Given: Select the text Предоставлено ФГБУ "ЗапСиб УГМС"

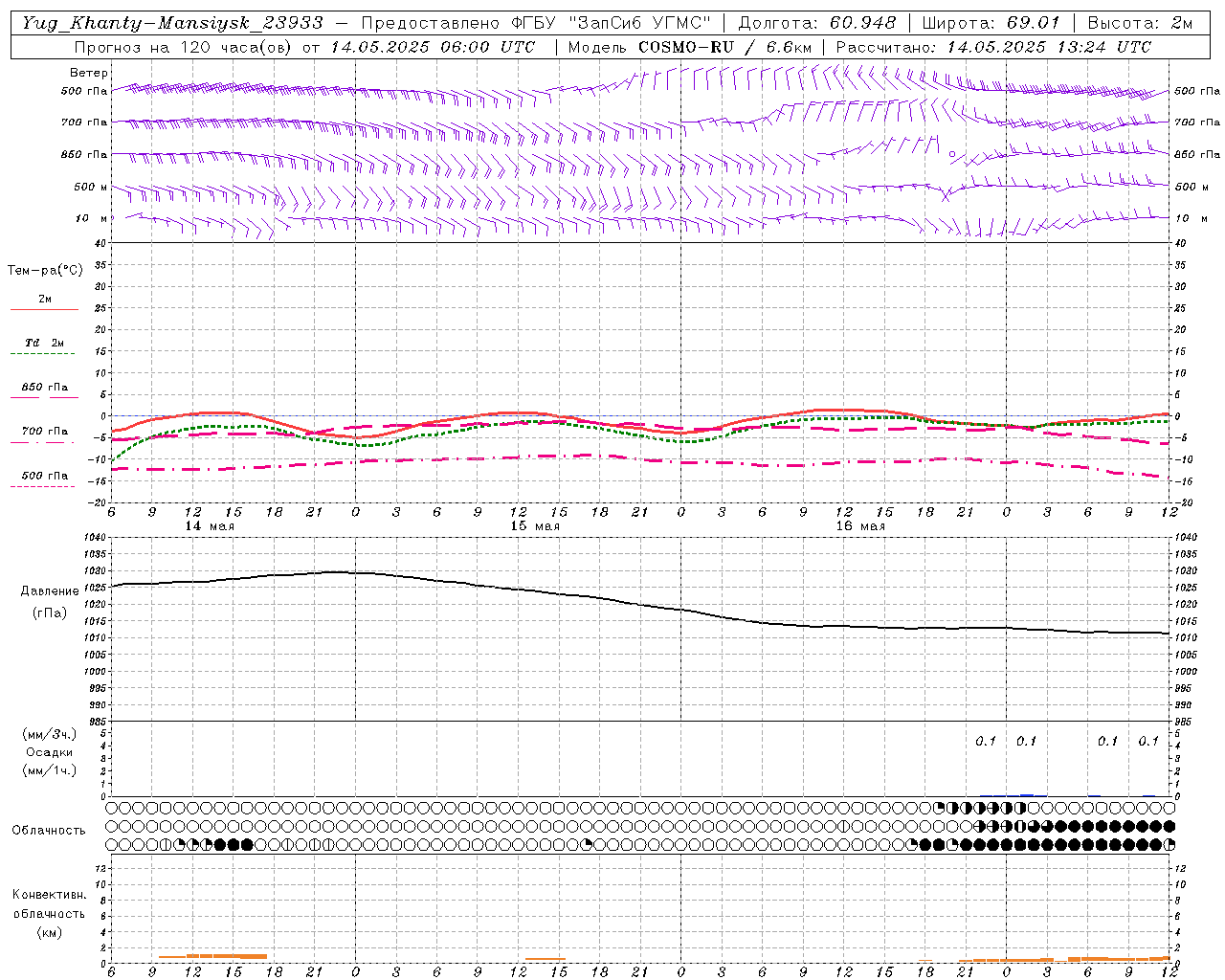Looking at the screenshot, I should click(x=536, y=23).
